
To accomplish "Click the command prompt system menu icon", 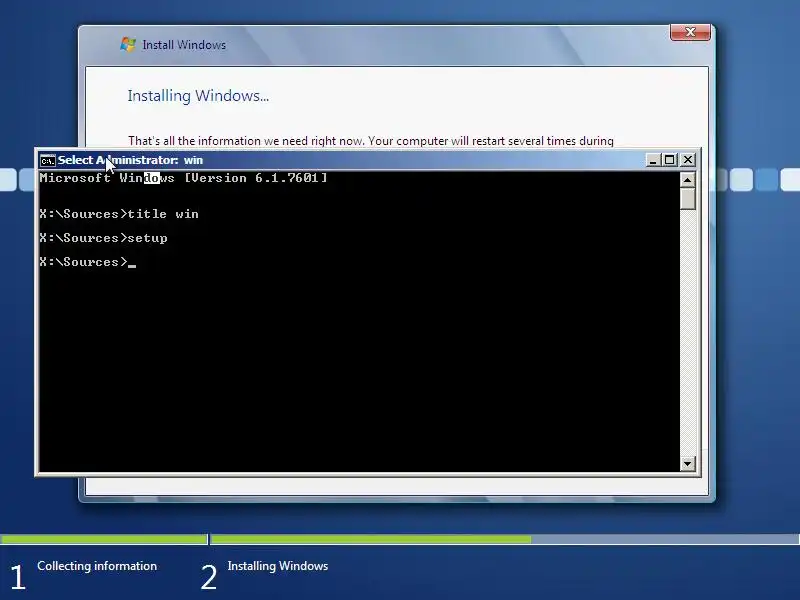I will pyautogui.click(x=47, y=160).
